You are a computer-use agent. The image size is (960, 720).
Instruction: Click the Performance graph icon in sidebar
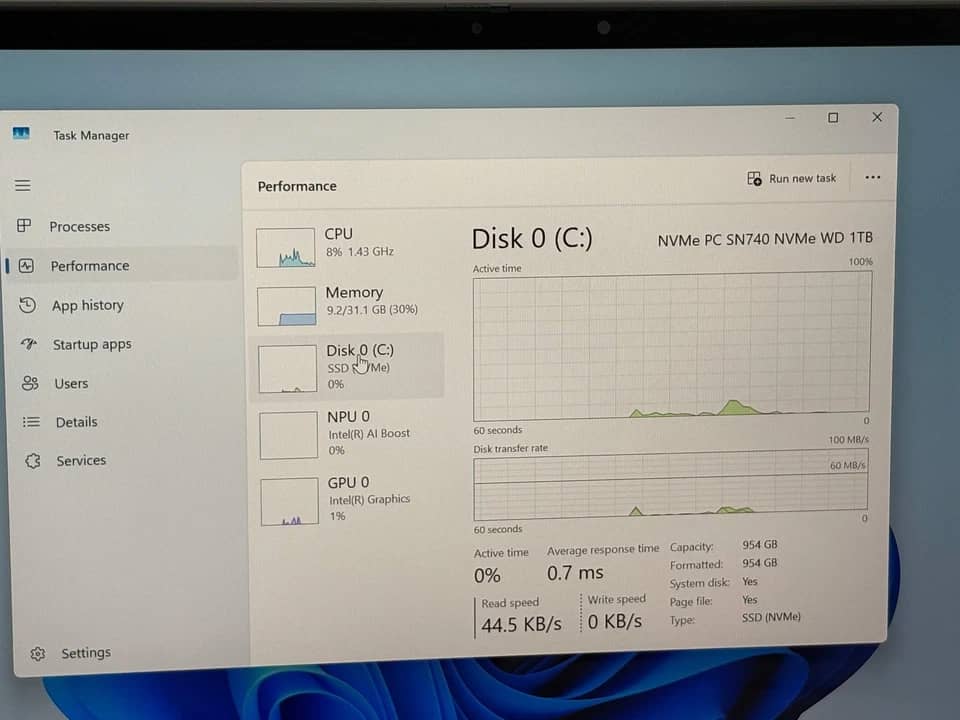pos(26,266)
